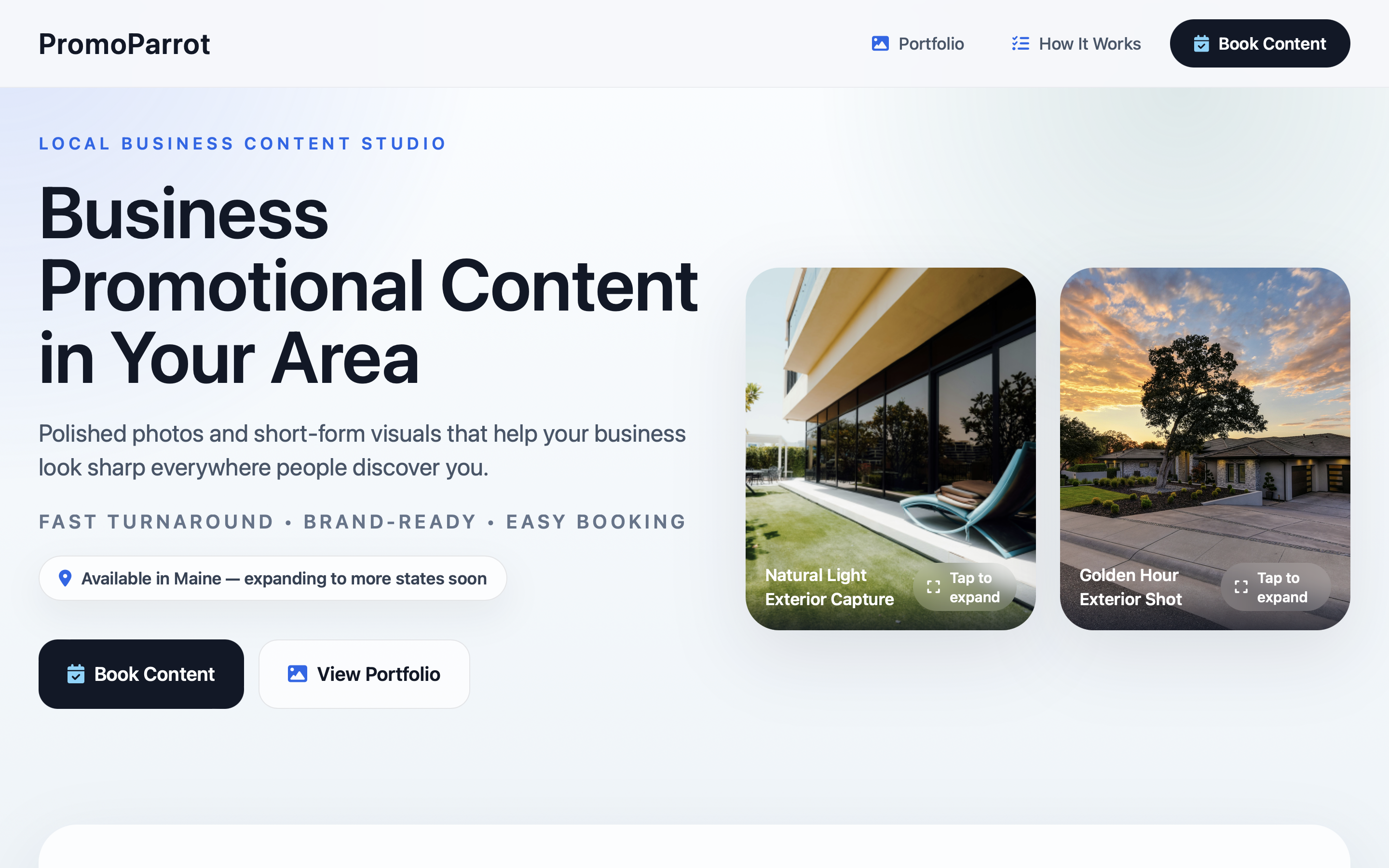Click expand icon on Natural Light card

[933, 587]
